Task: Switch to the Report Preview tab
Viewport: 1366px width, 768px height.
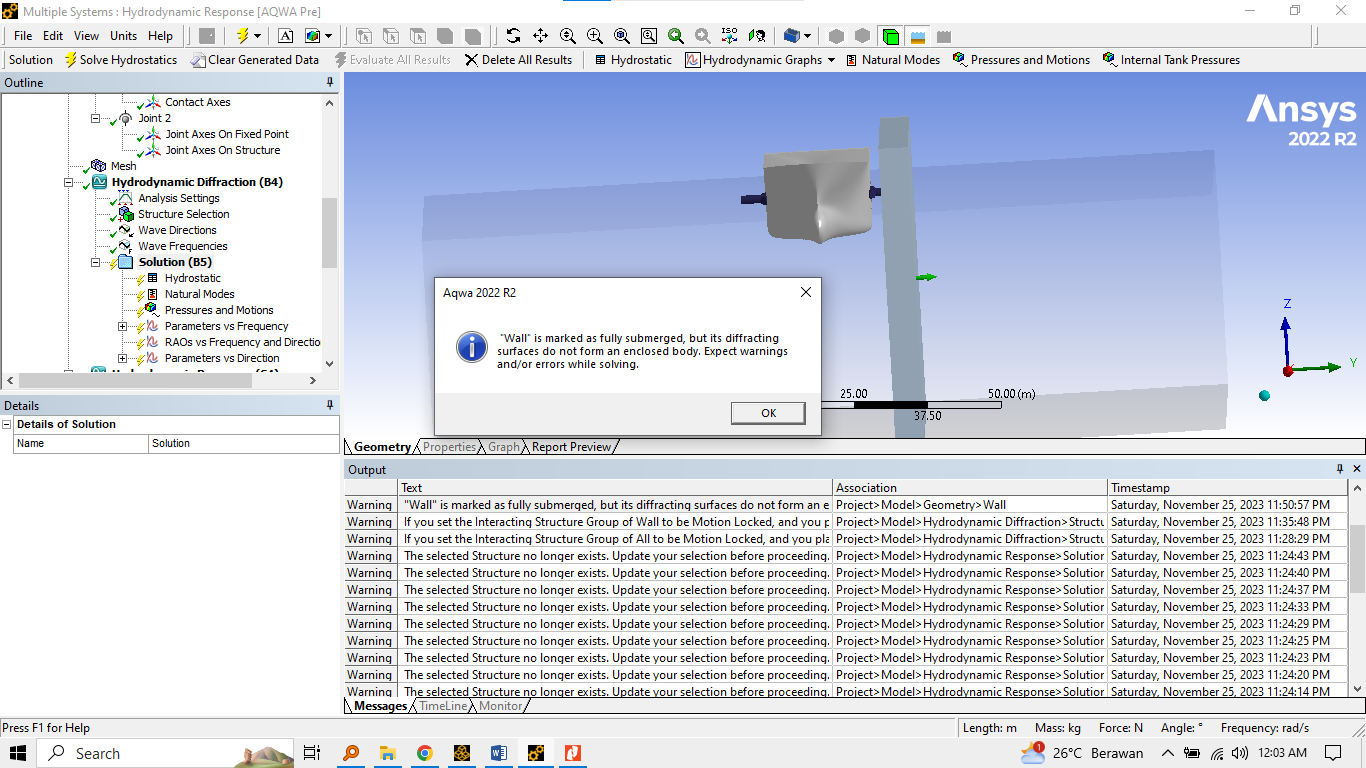Action: coord(571,447)
